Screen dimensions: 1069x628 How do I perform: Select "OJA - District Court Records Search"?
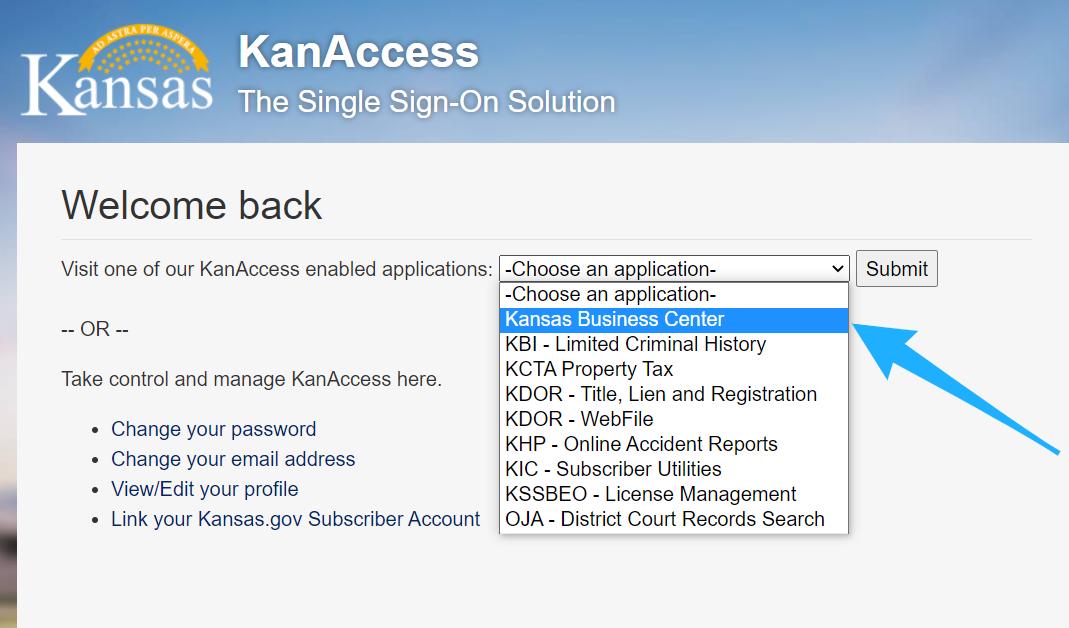tap(666, 519)
